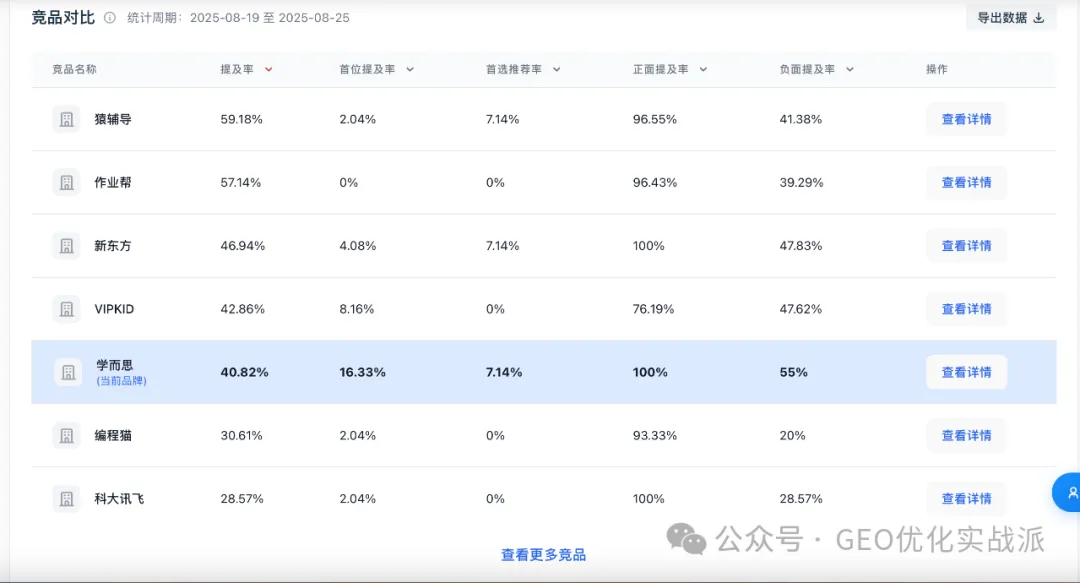Click the building icon for VIPKID
The width and height of the screenshot is (1080, 583).
pyautogui.click(x=67, y=309)
